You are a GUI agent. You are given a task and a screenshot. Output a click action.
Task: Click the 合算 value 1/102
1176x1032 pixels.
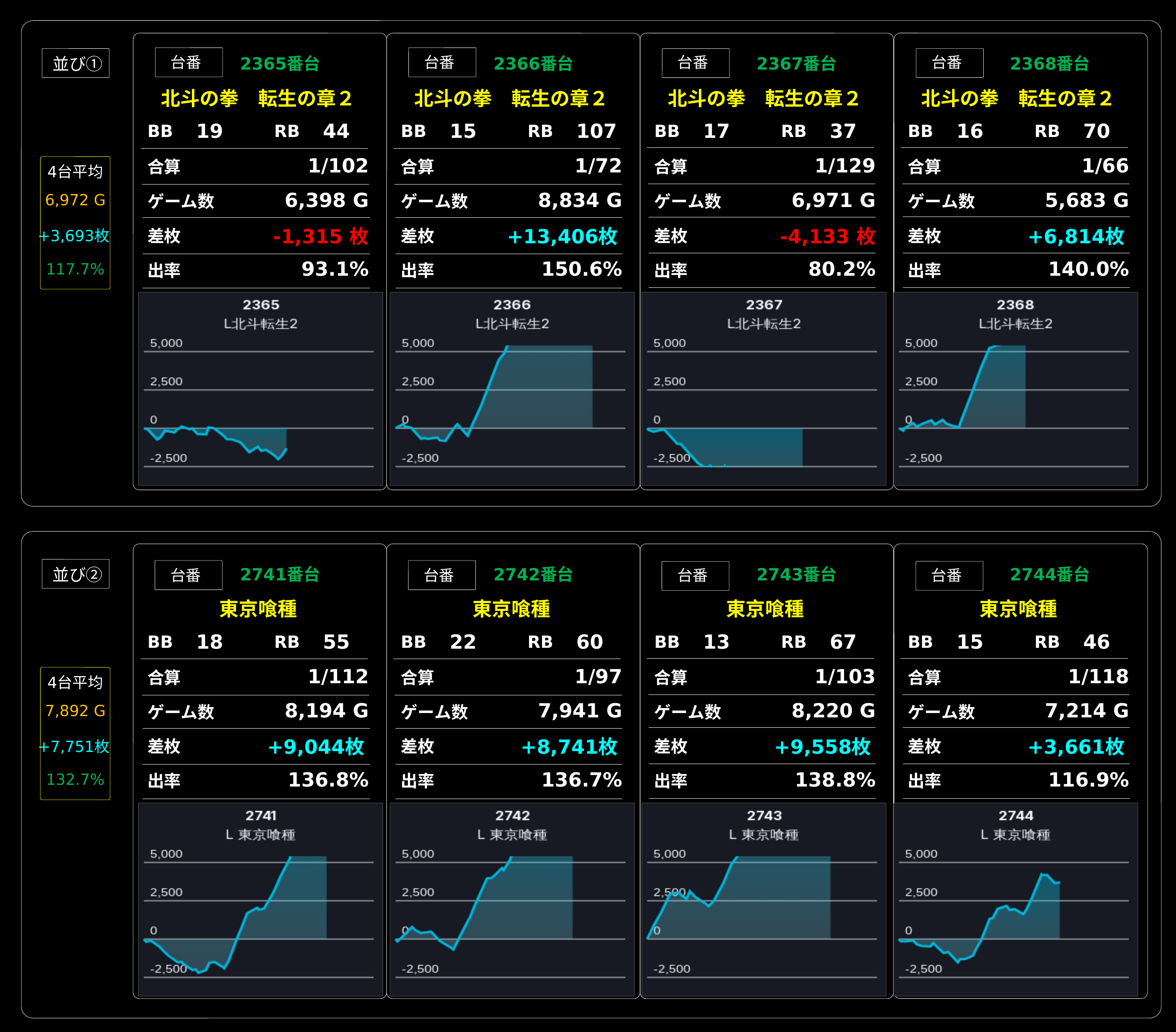coord(338,166)
